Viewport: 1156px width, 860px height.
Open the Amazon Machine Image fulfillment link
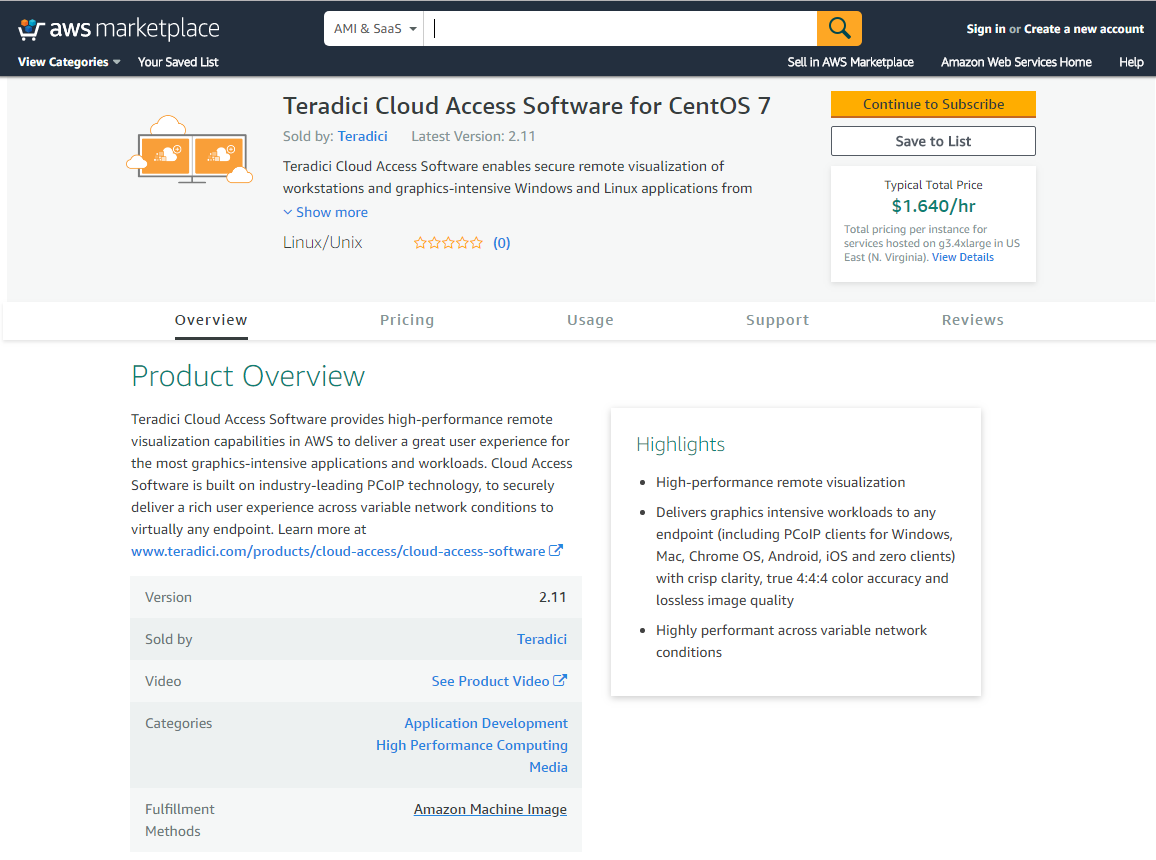click(x=490, y=809)
